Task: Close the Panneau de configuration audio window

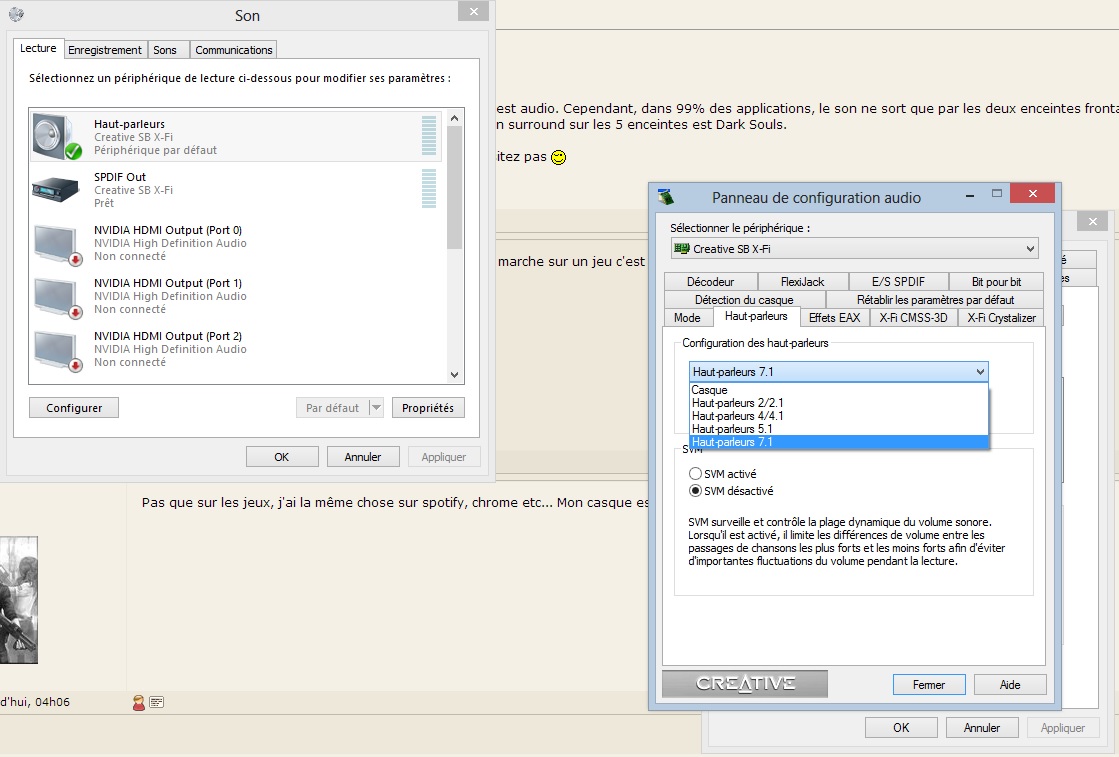Action: coord(1033,193)
